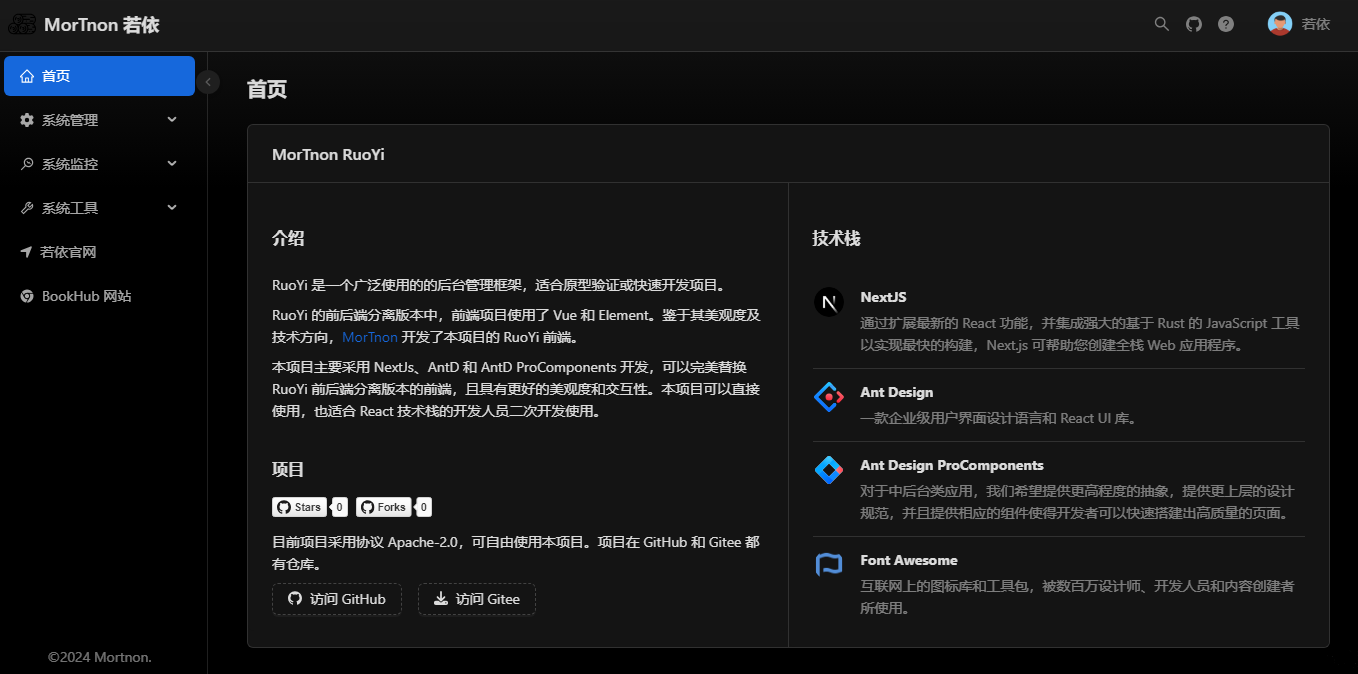
Task: Select the 若依官网 paper-plane icon
Action: click(27, 251)
